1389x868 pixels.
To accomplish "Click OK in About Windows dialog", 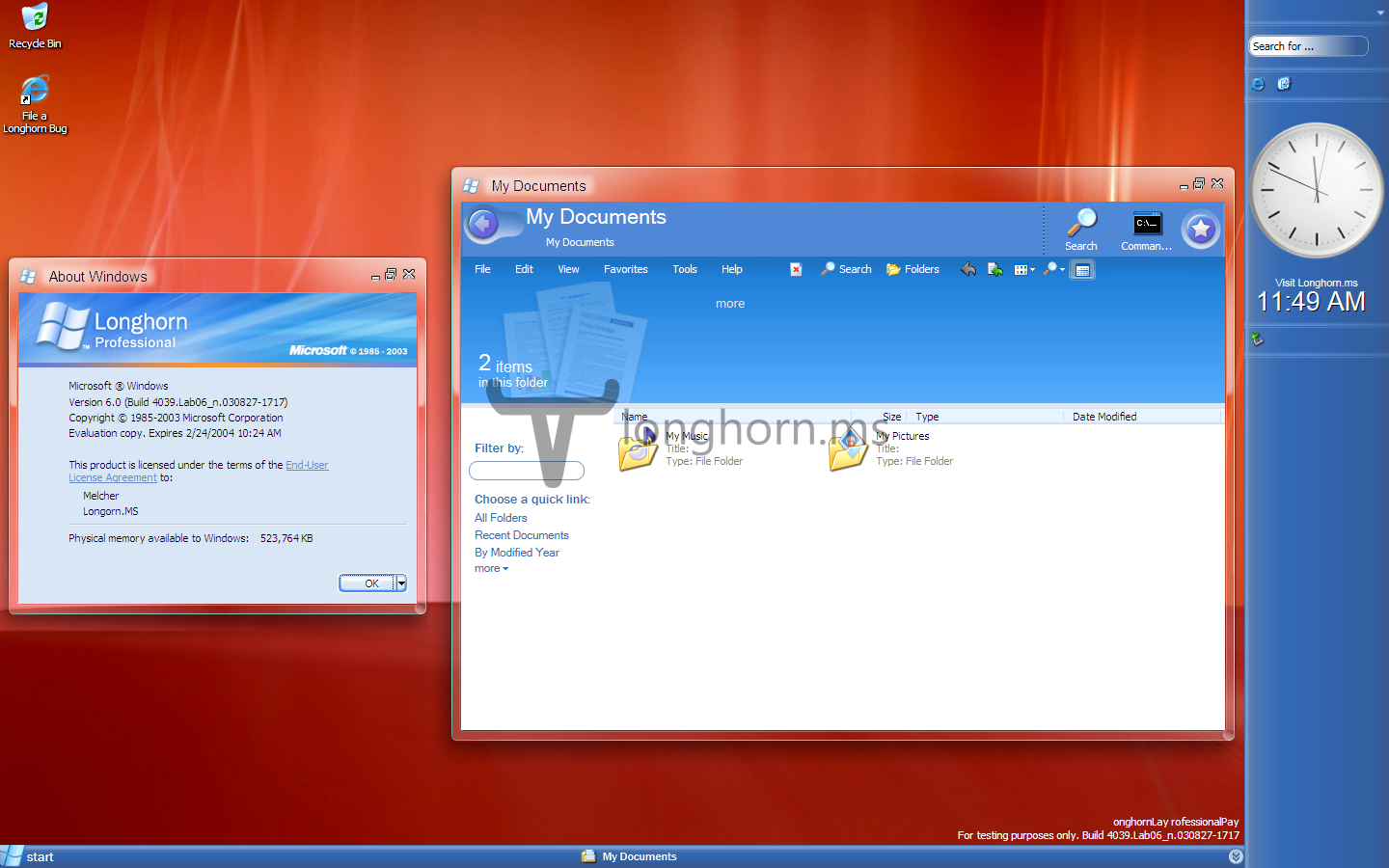I will 368,583.
